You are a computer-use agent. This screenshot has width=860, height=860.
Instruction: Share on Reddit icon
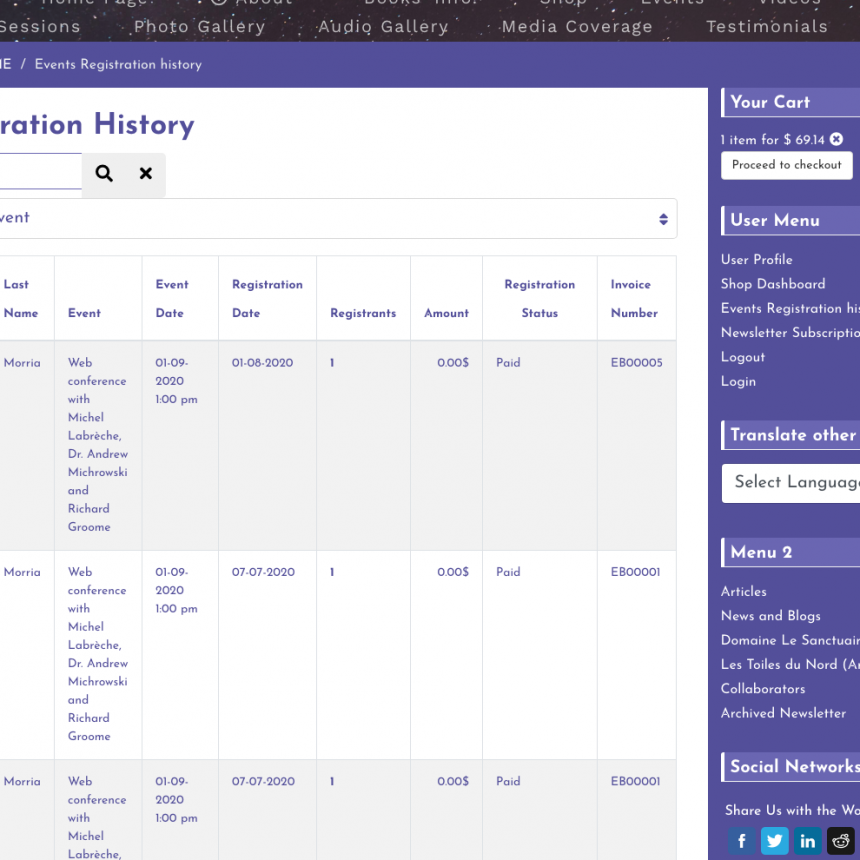841,841
